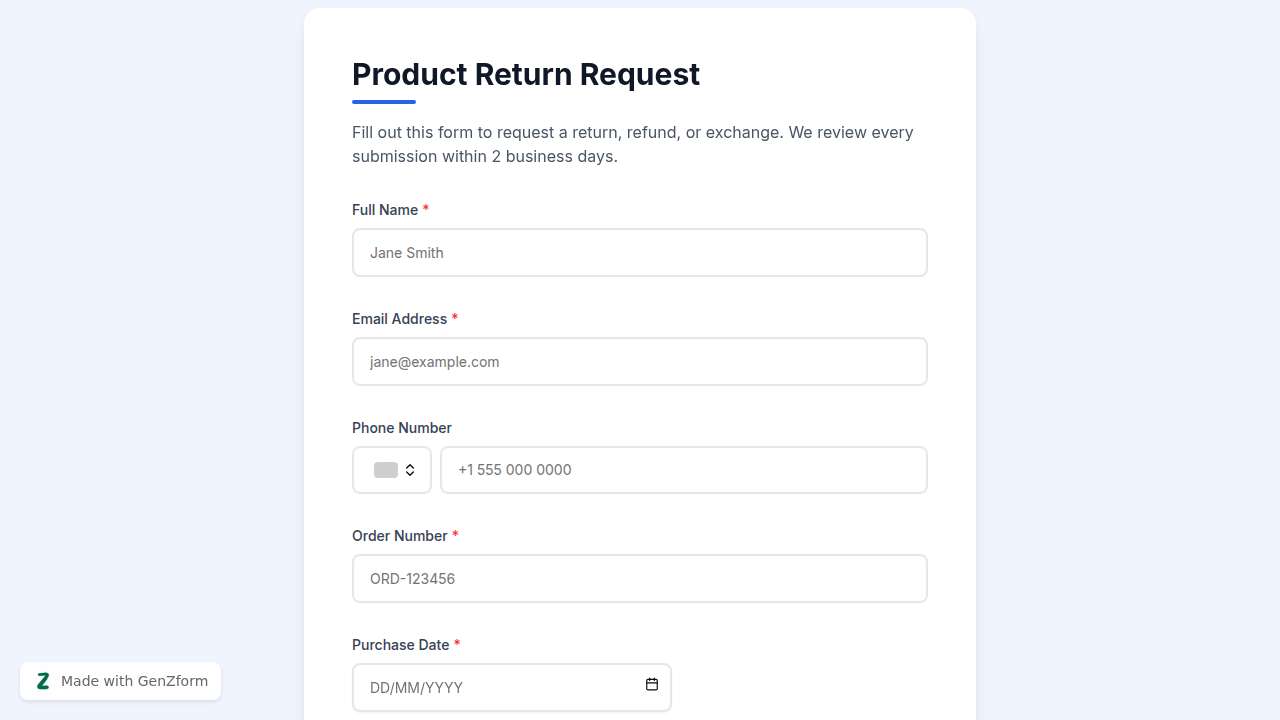
Task: Click the Email Address label
Action: 399,319
